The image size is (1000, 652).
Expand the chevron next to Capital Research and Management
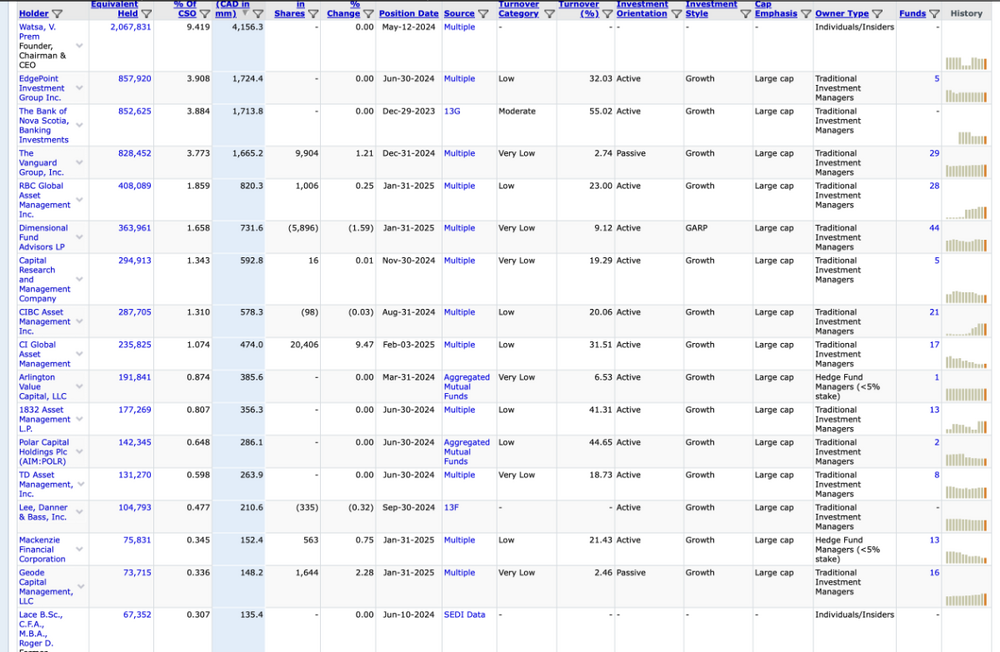coord(79,279)
